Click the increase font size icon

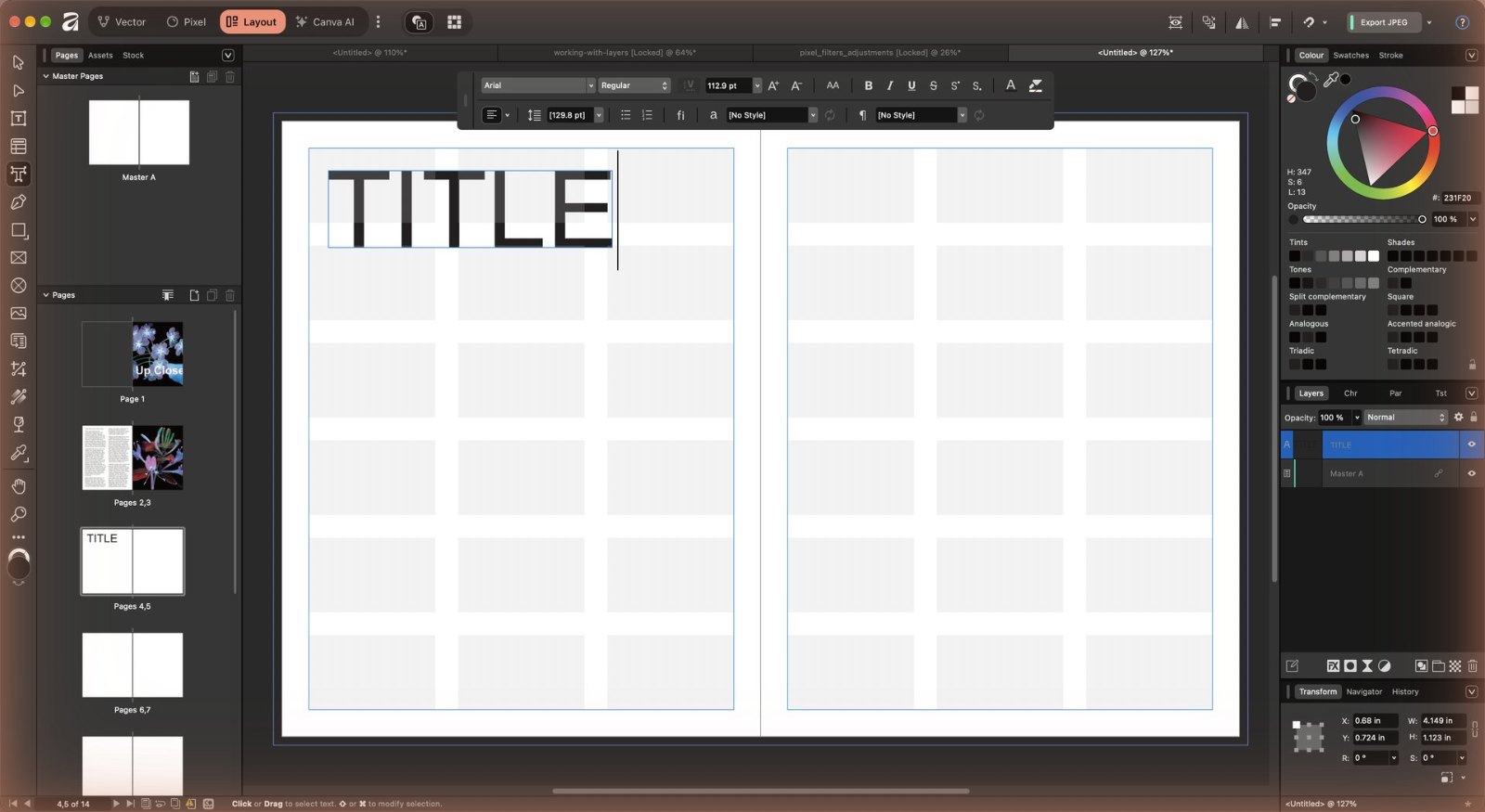(x=773, y=85)
